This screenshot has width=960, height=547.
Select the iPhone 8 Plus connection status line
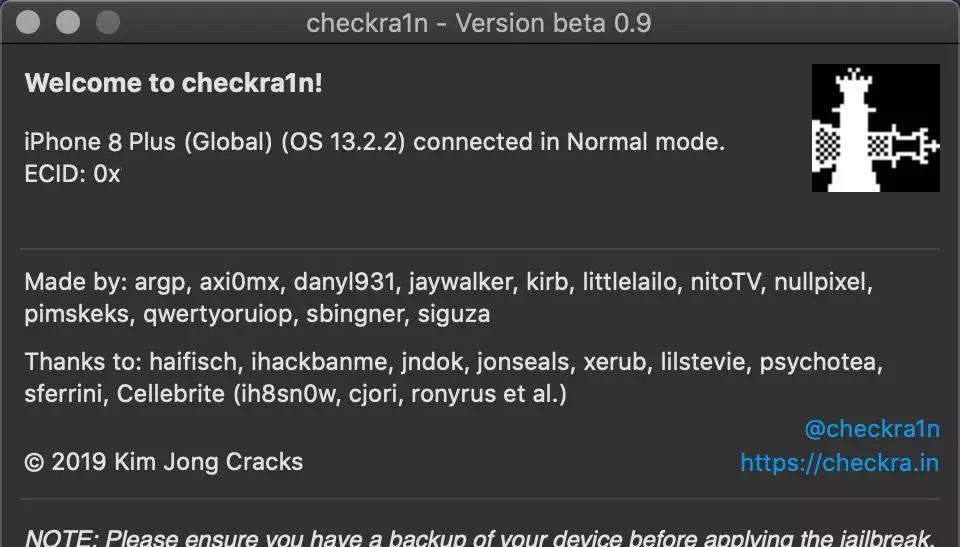click(x=375, y=141)
